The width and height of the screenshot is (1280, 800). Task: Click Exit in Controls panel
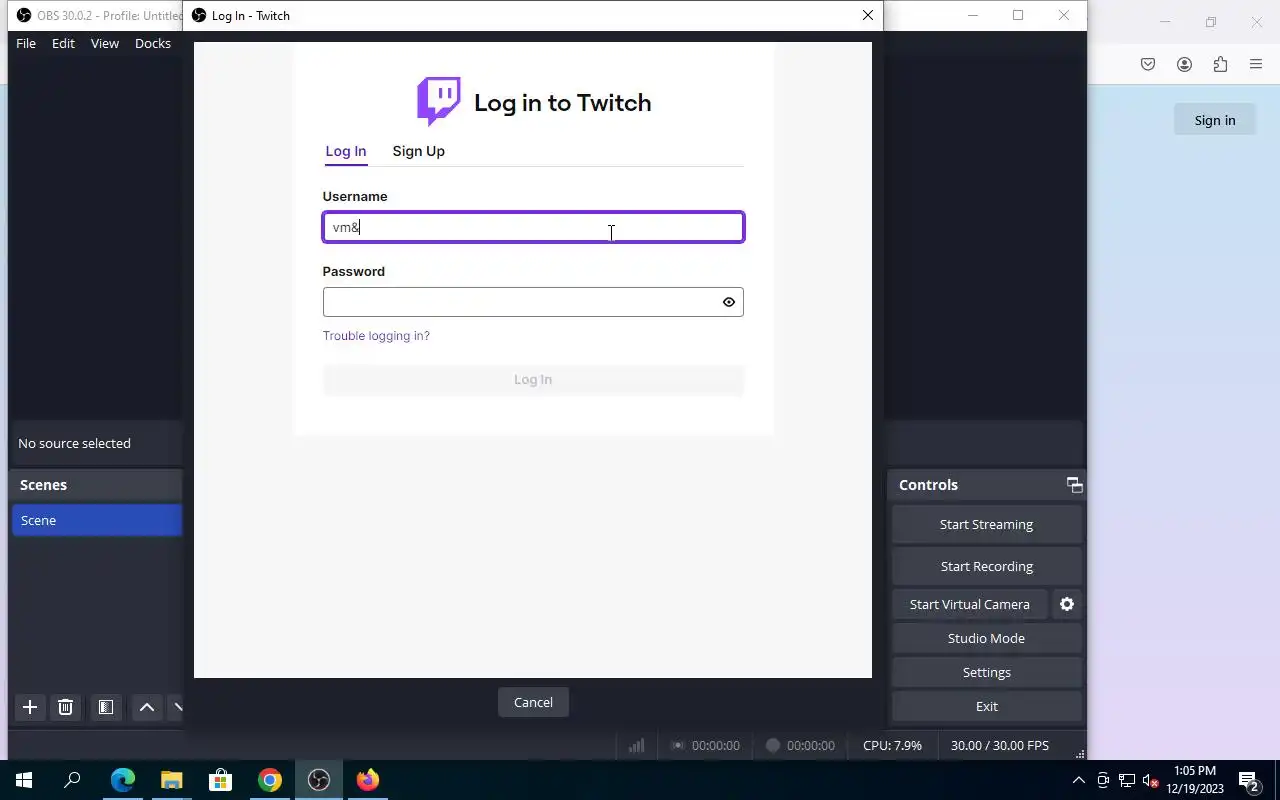[986, 706]
